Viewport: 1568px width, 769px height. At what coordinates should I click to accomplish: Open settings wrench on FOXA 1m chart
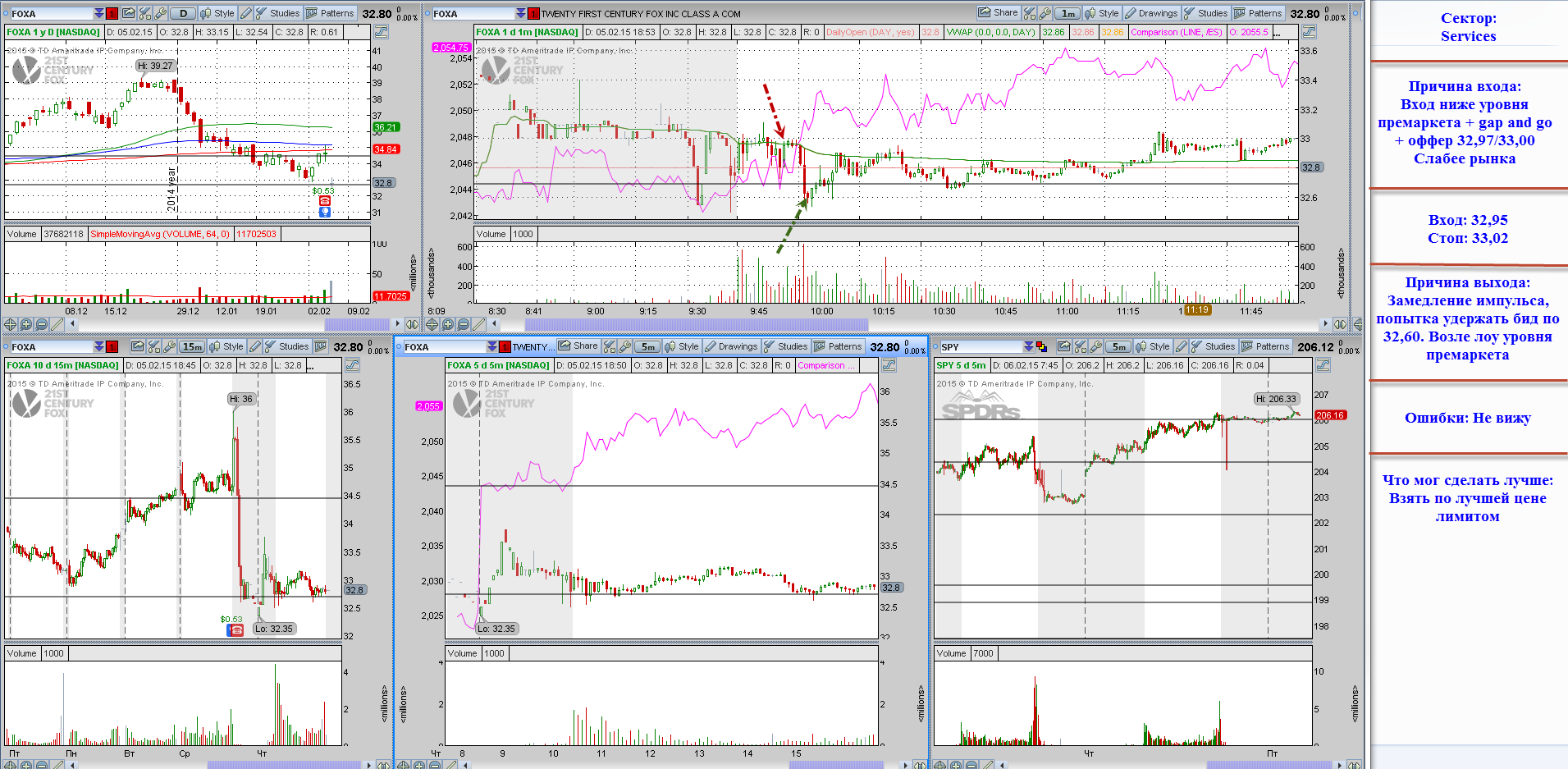pos(1045,13)
